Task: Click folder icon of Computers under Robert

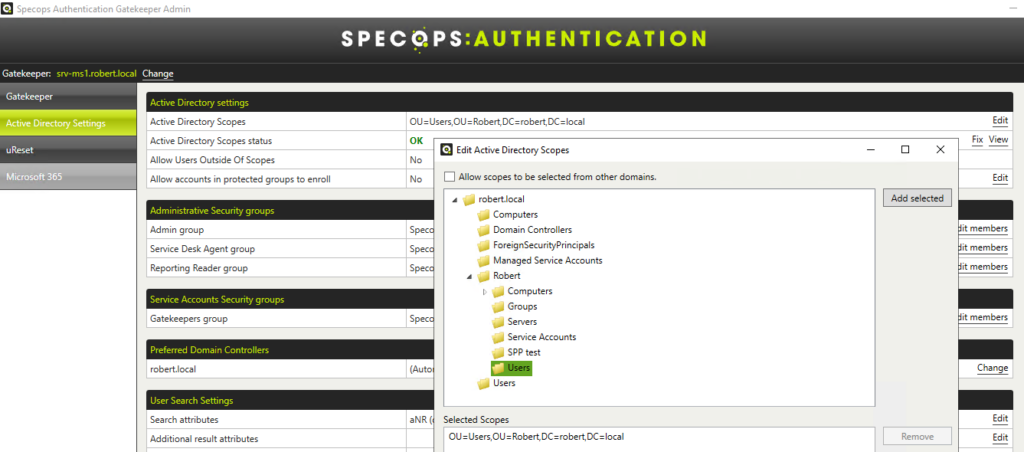Action: pos(498,291)
